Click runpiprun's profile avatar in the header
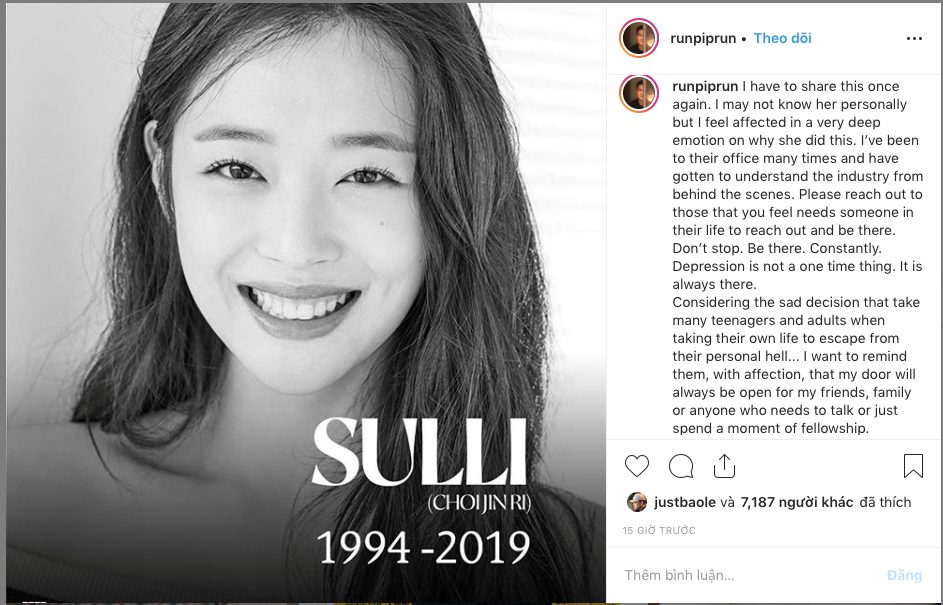This screenshot has height=605, width=943. (x=639, y=38)
